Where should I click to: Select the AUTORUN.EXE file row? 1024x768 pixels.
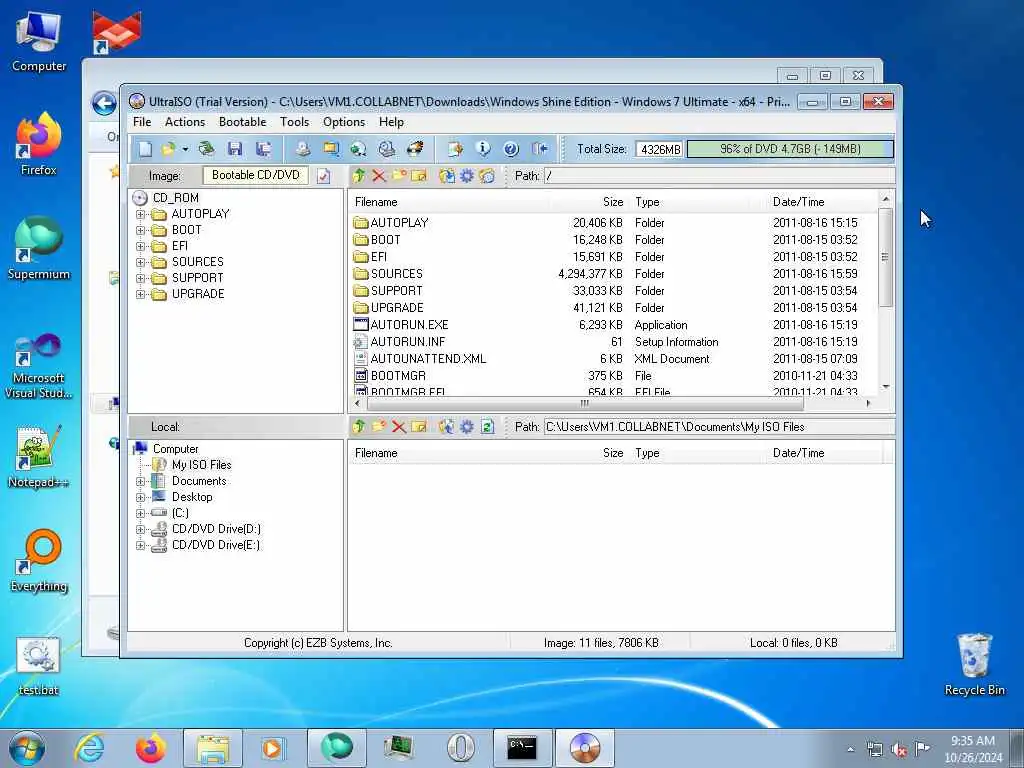[614, 325]
